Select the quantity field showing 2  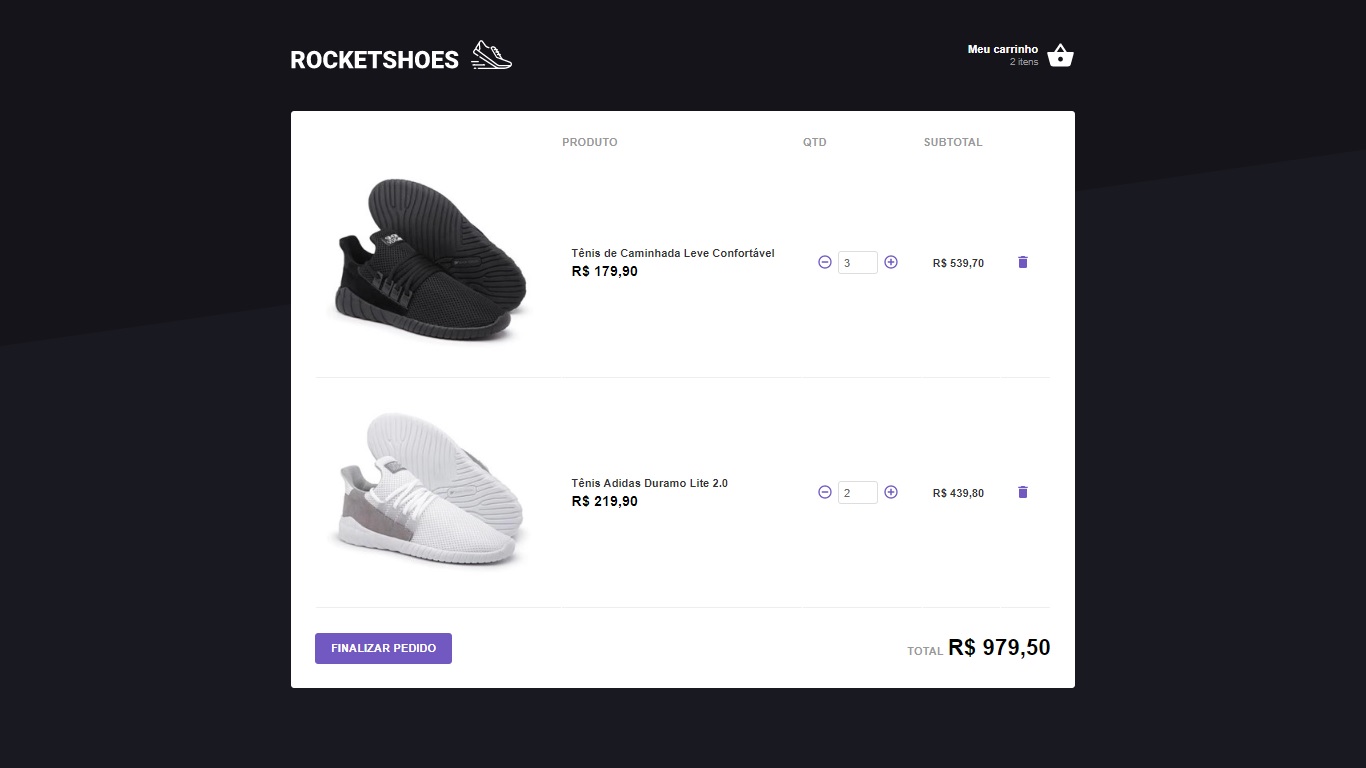(857, 492)
